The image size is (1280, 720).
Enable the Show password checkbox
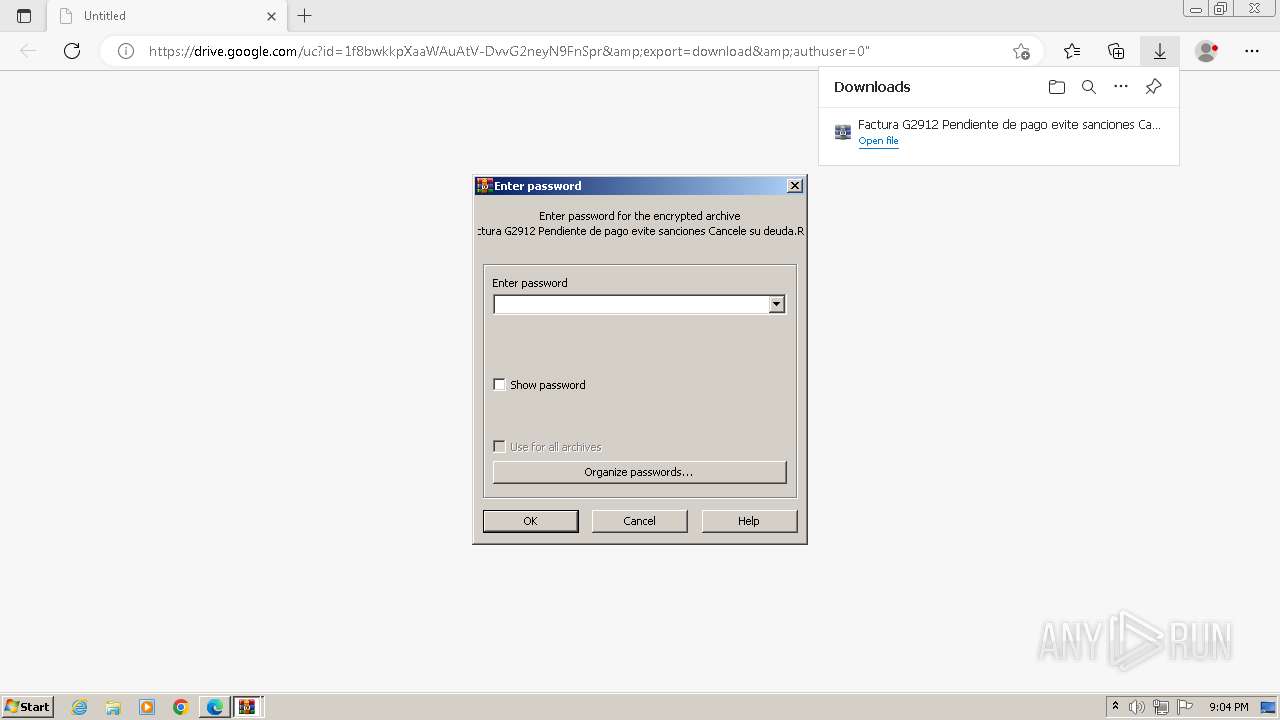500,385
